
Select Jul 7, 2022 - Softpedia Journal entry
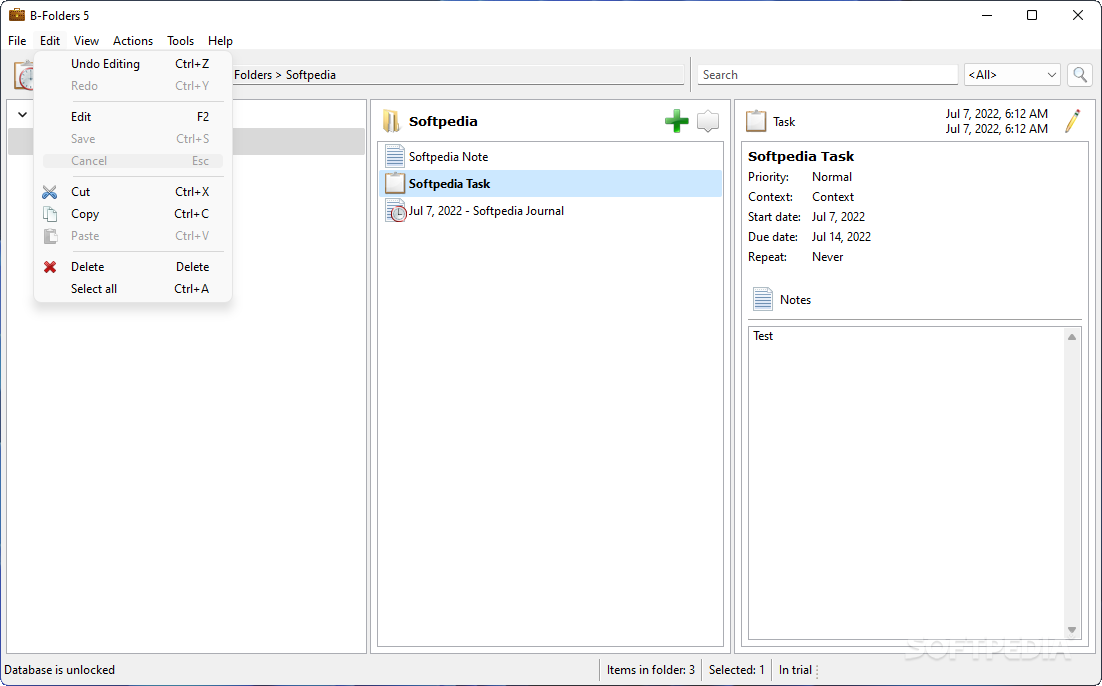click(550, 211)
